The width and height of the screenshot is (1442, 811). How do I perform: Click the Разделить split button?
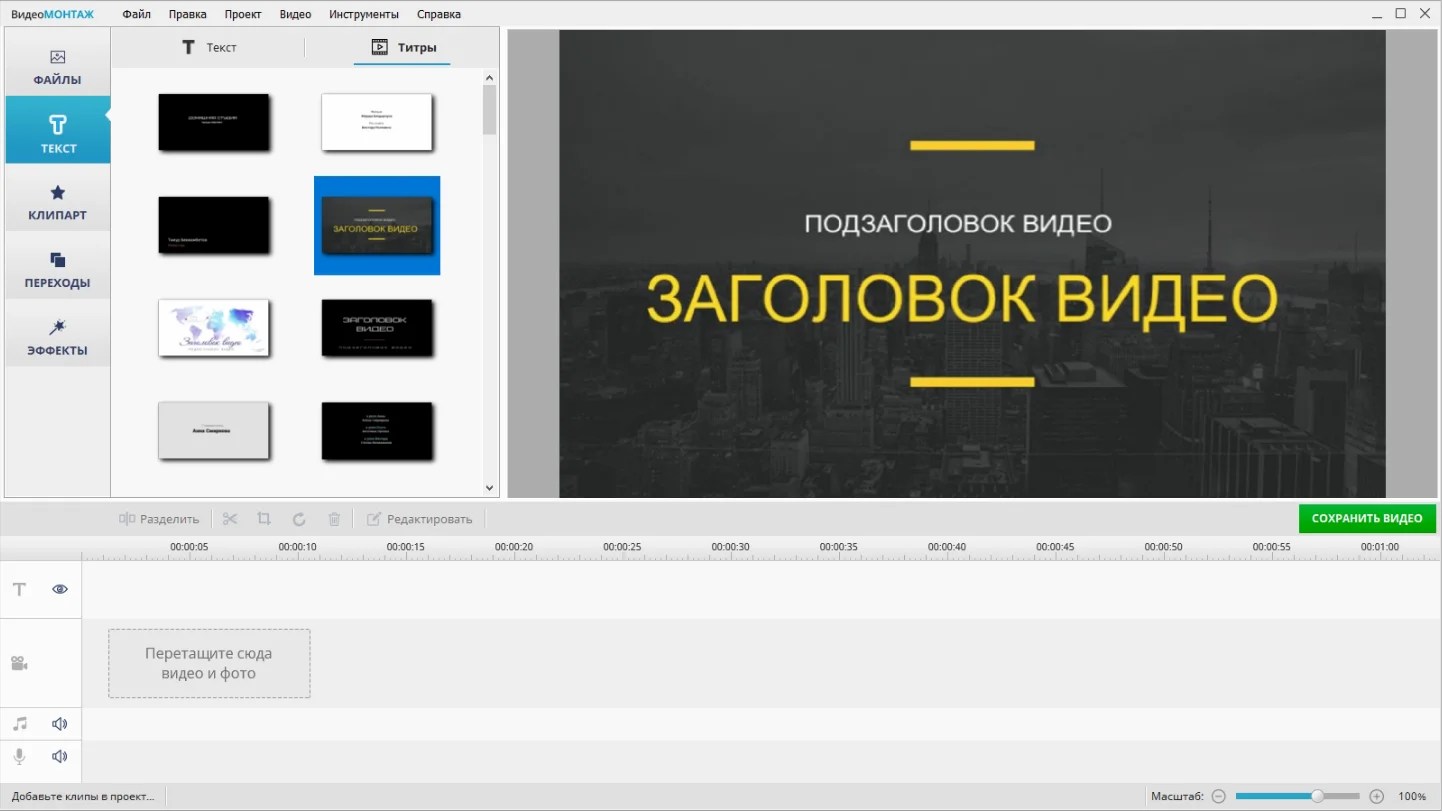coord(159,519)
